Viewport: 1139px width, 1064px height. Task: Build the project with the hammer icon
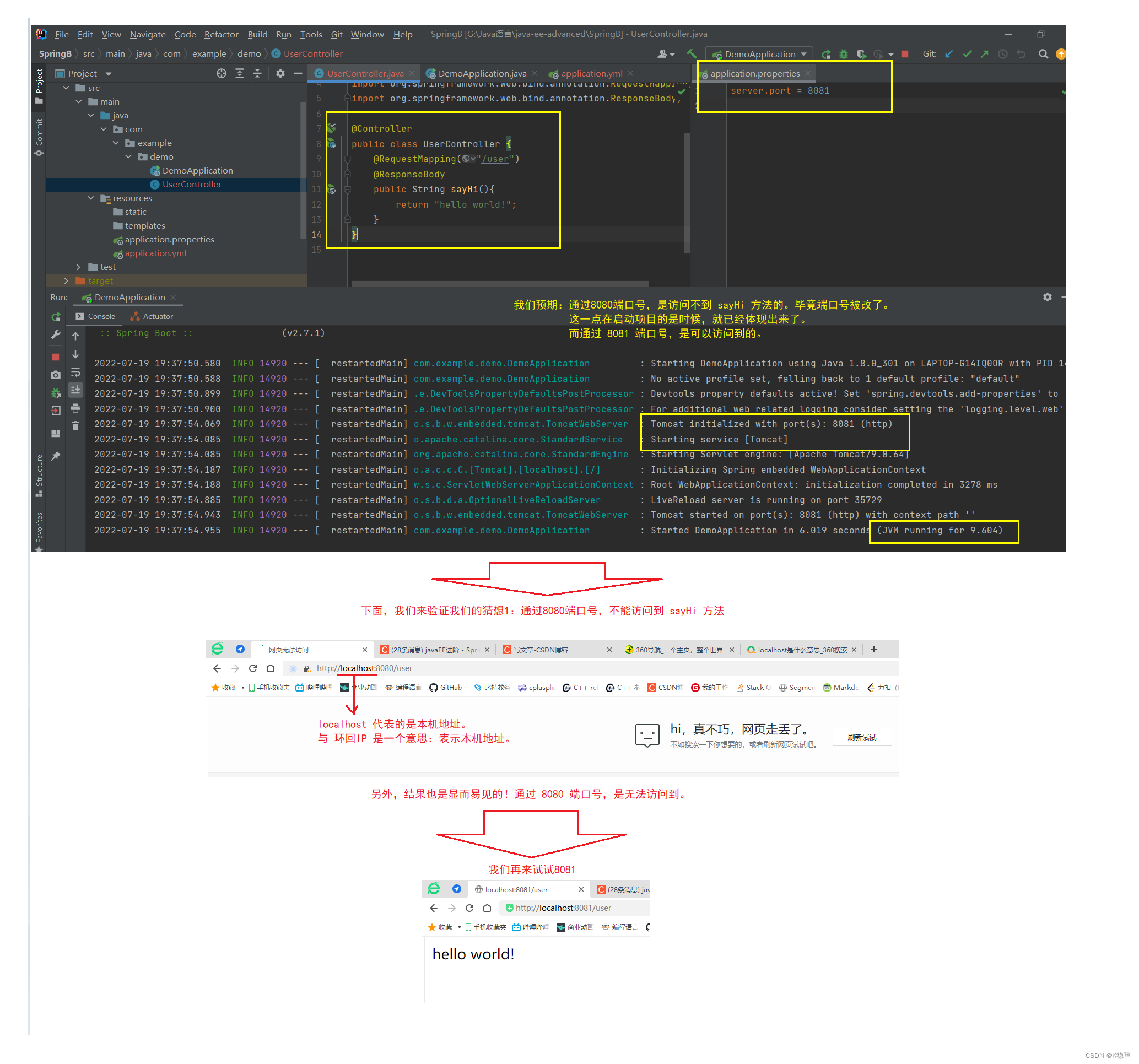[x=690, y=54]
